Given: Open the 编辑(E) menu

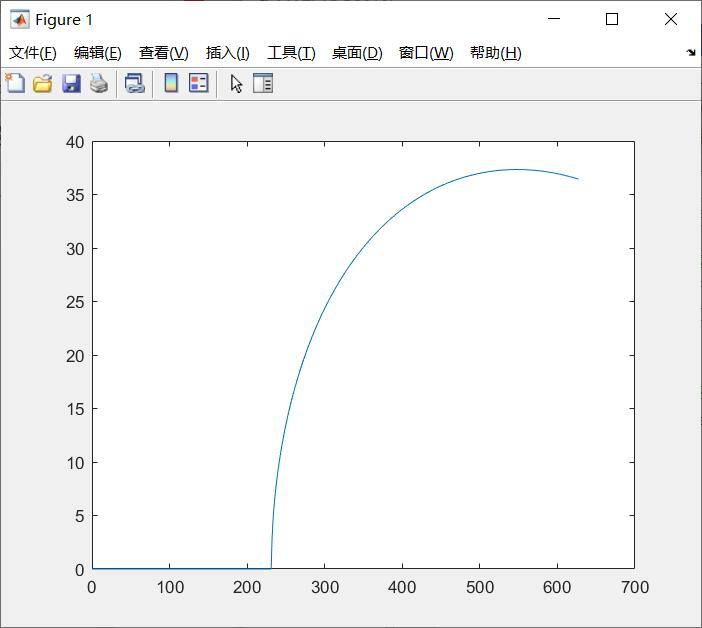Looking at the screenshot, I should (98, 53).
